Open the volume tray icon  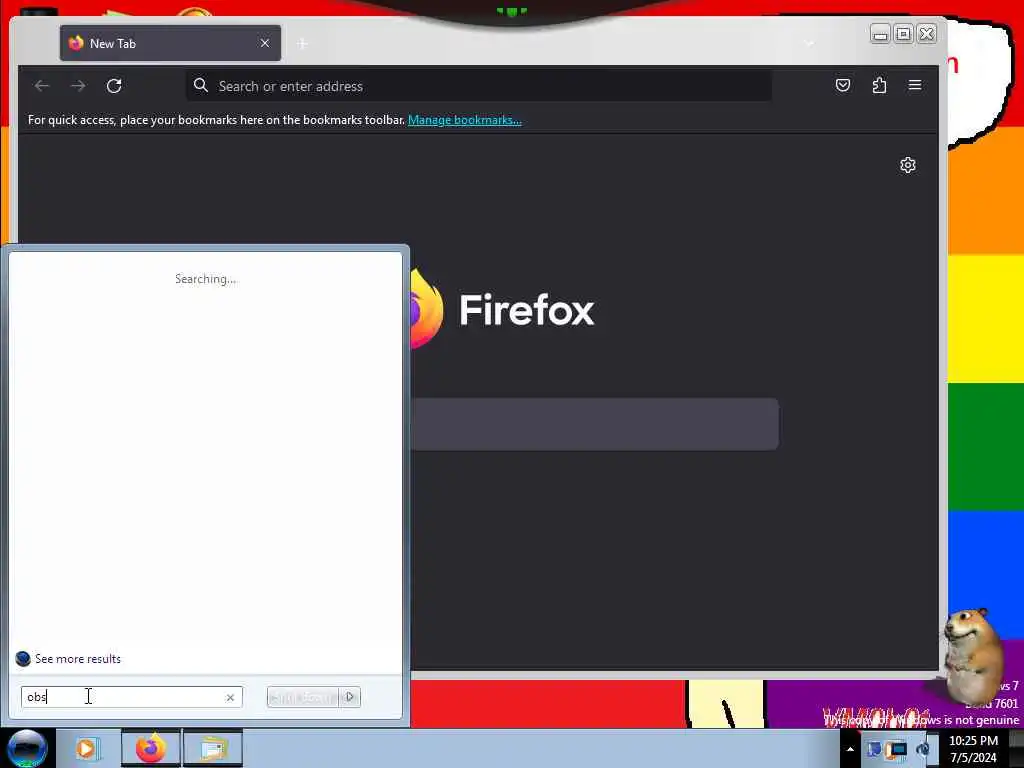point(923,749)
